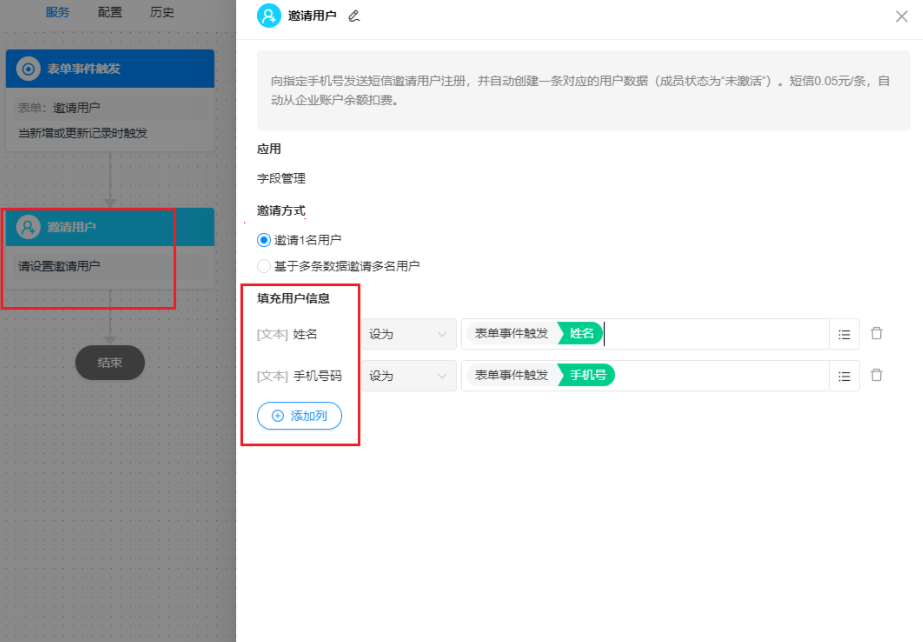The height and width of the screenshot is (642, 923).
Task: Enable the multi-user invite radio option
Action: click(263, 265)
